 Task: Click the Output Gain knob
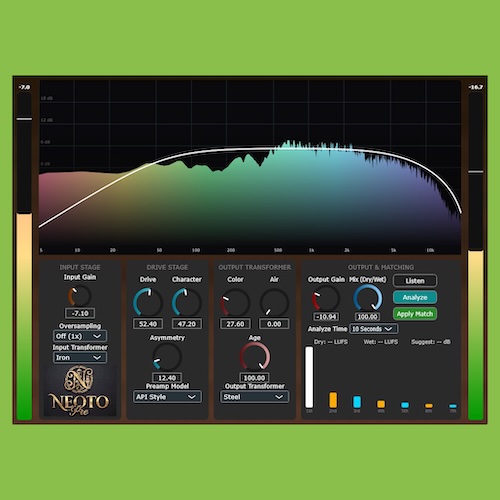coord(326,298)
